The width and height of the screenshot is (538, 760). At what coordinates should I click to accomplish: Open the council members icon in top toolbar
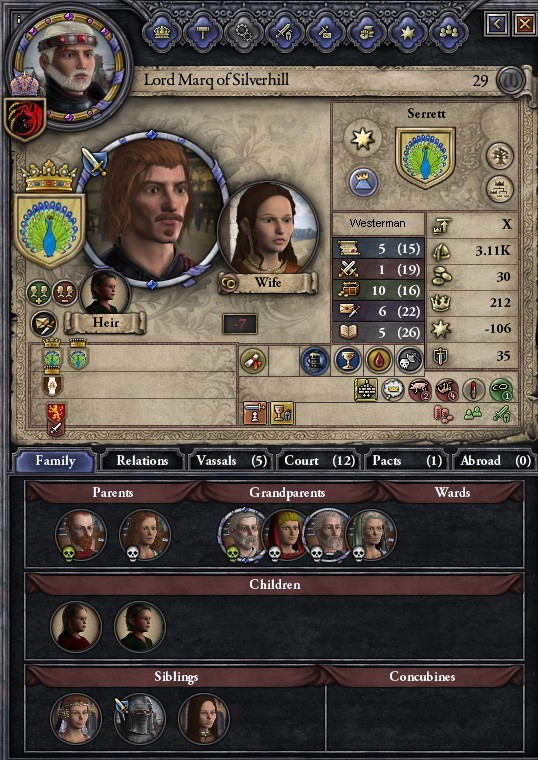pos(449,32)
